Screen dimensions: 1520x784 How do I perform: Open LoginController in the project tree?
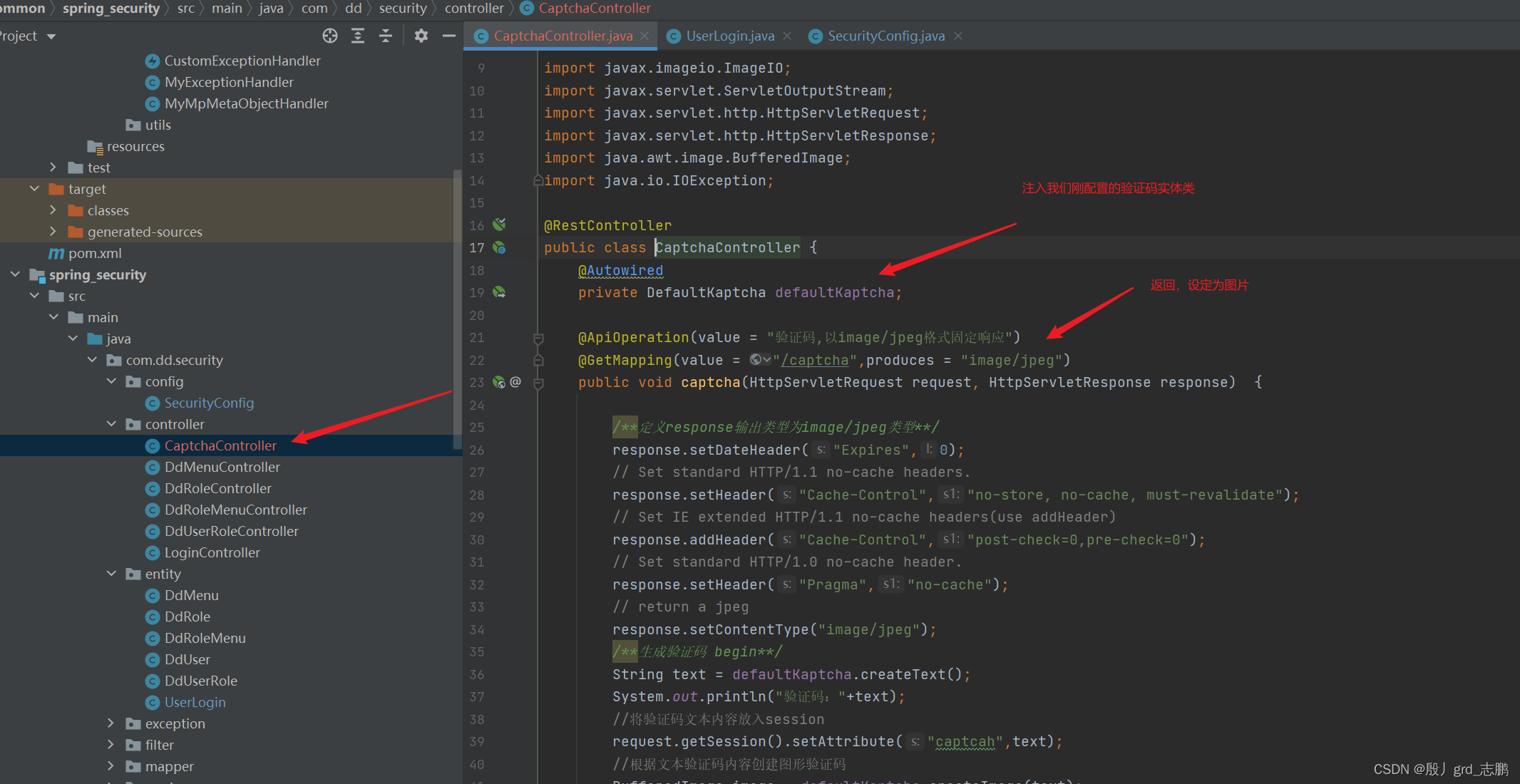[x=212, y=552]
